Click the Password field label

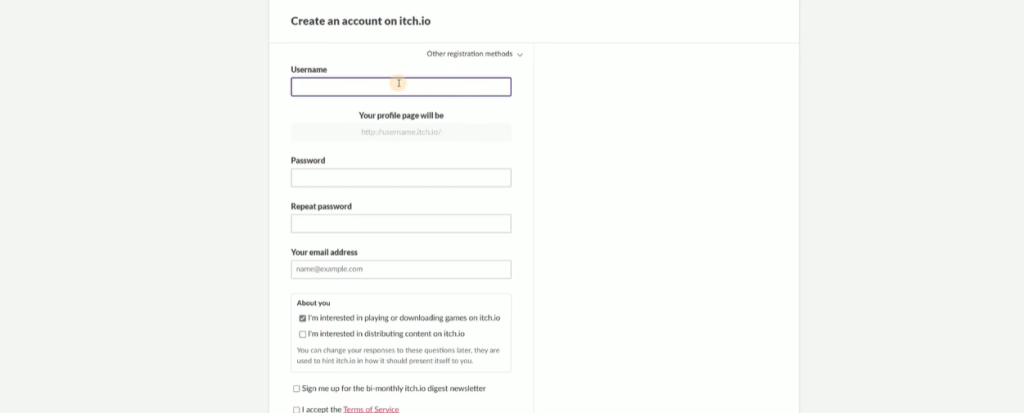click(308, 160)
